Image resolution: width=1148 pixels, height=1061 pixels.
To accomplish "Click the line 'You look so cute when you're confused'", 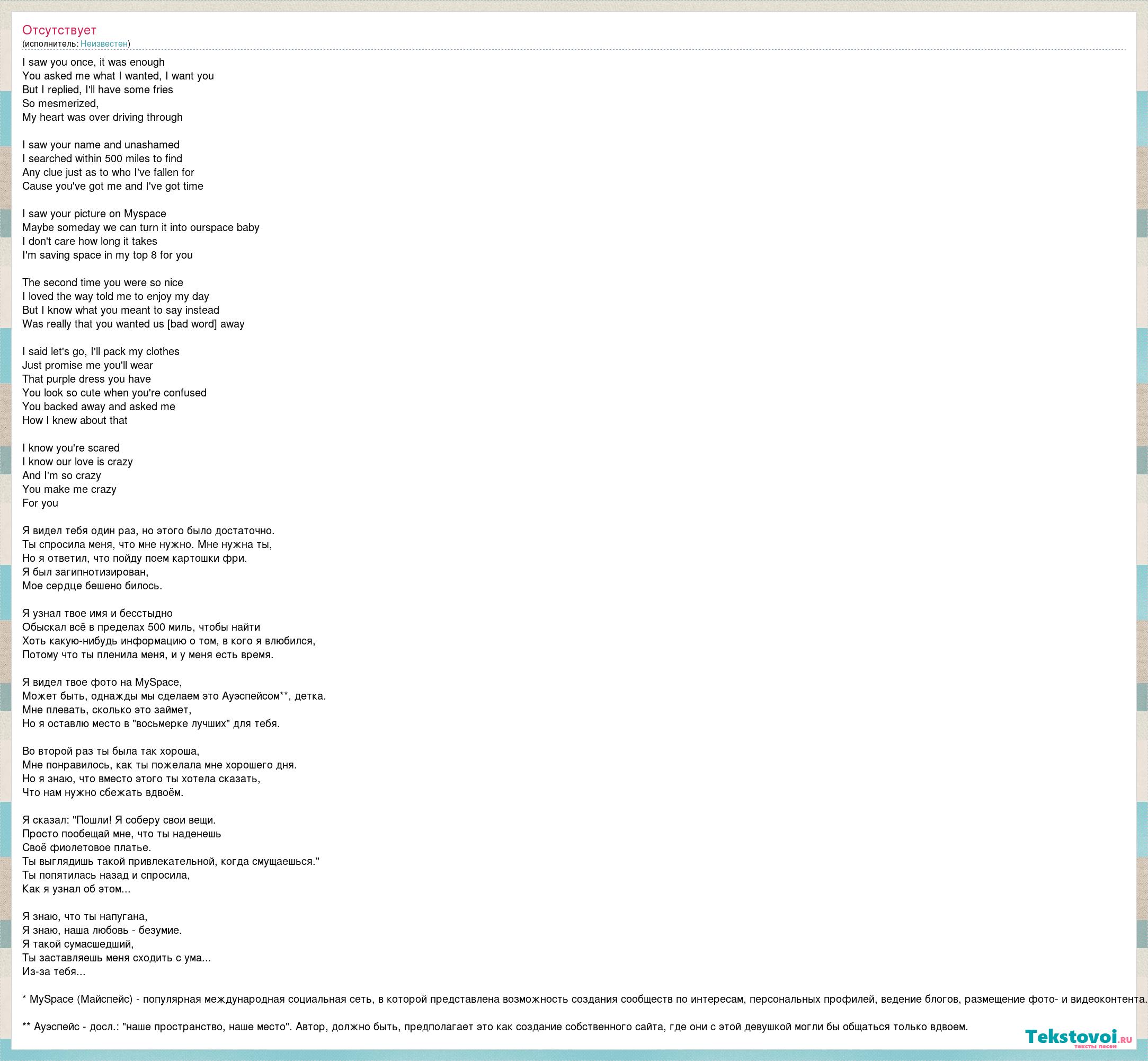I will coord(115,393).
